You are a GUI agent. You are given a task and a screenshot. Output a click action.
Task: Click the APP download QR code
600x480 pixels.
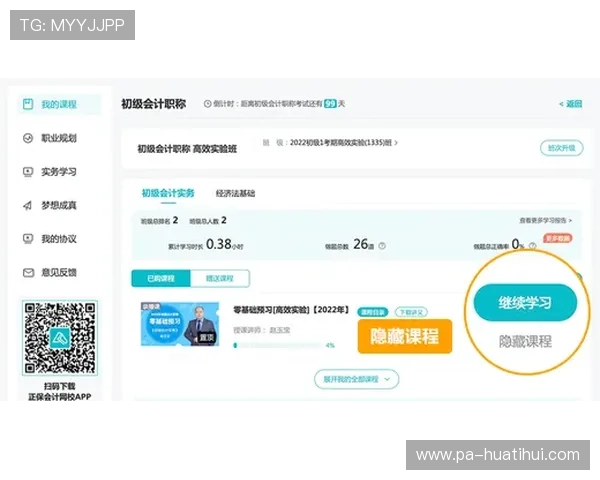(60, 338)
